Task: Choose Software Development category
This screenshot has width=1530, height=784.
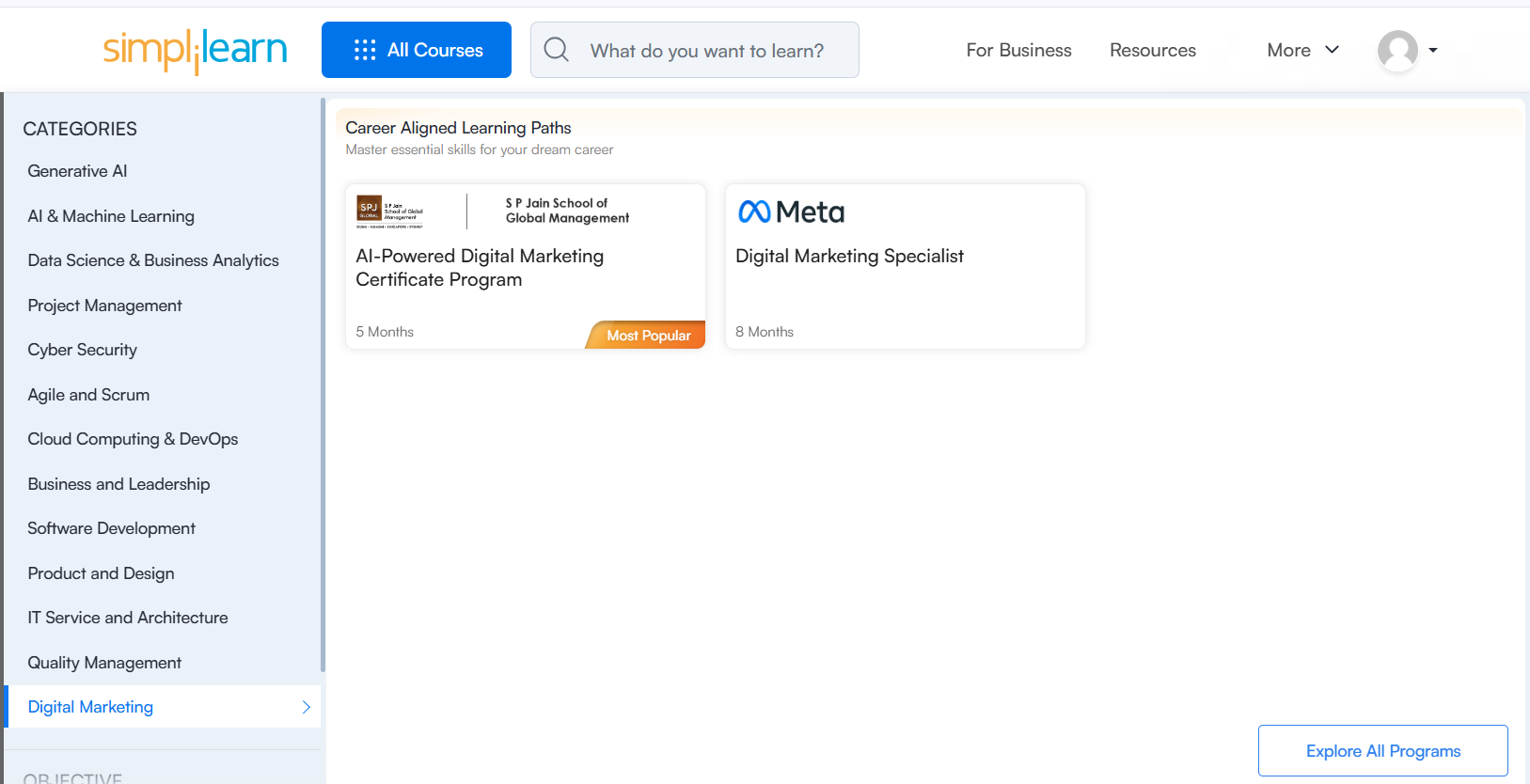Action: (x=111, y=528)
